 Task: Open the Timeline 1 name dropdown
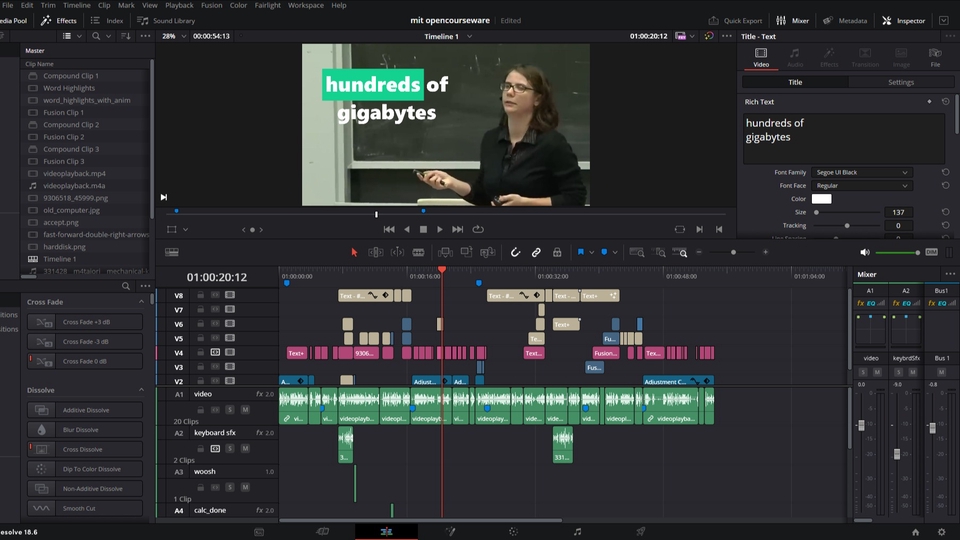click(x=470, y=36)
